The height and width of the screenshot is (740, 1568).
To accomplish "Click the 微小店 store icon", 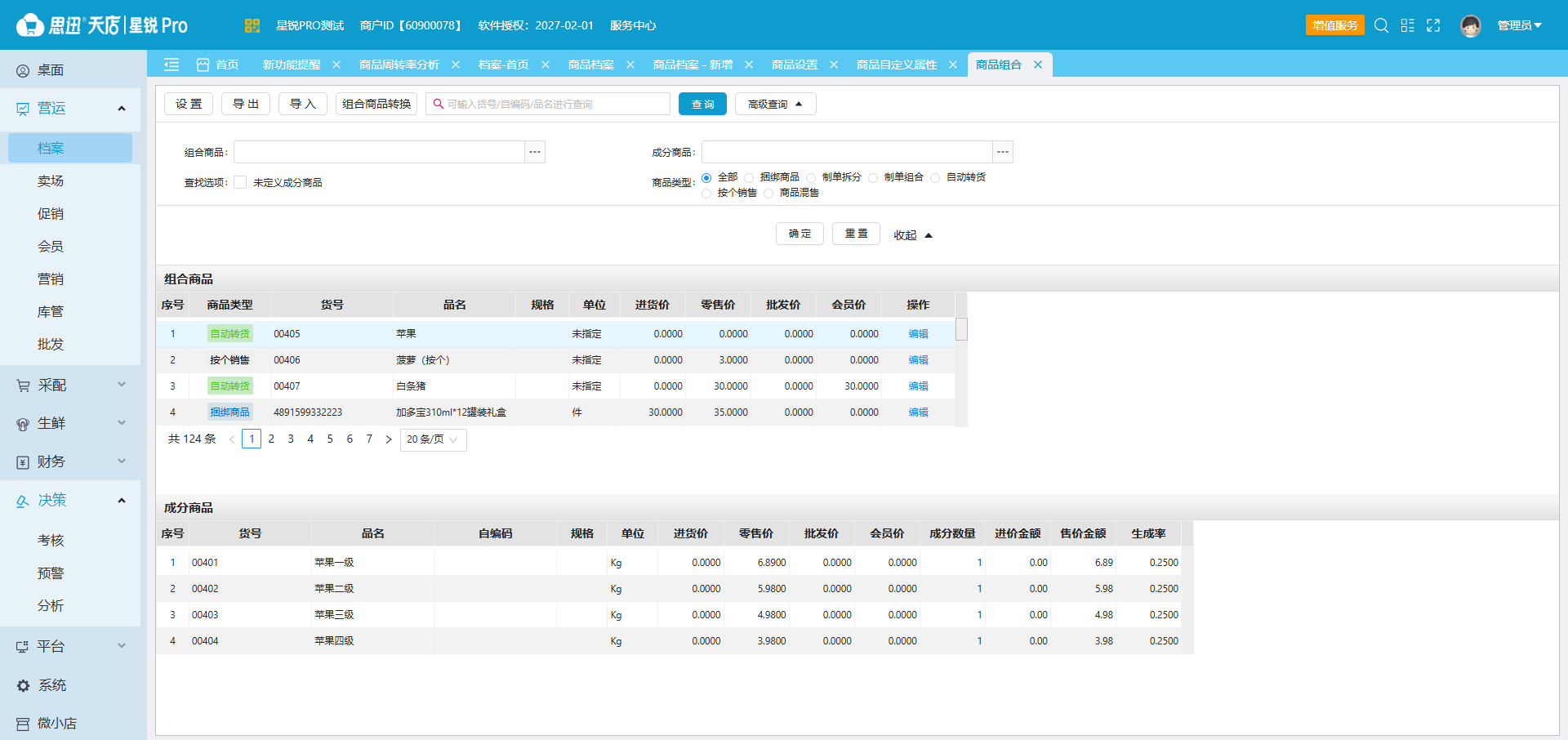I will (23, 724).
